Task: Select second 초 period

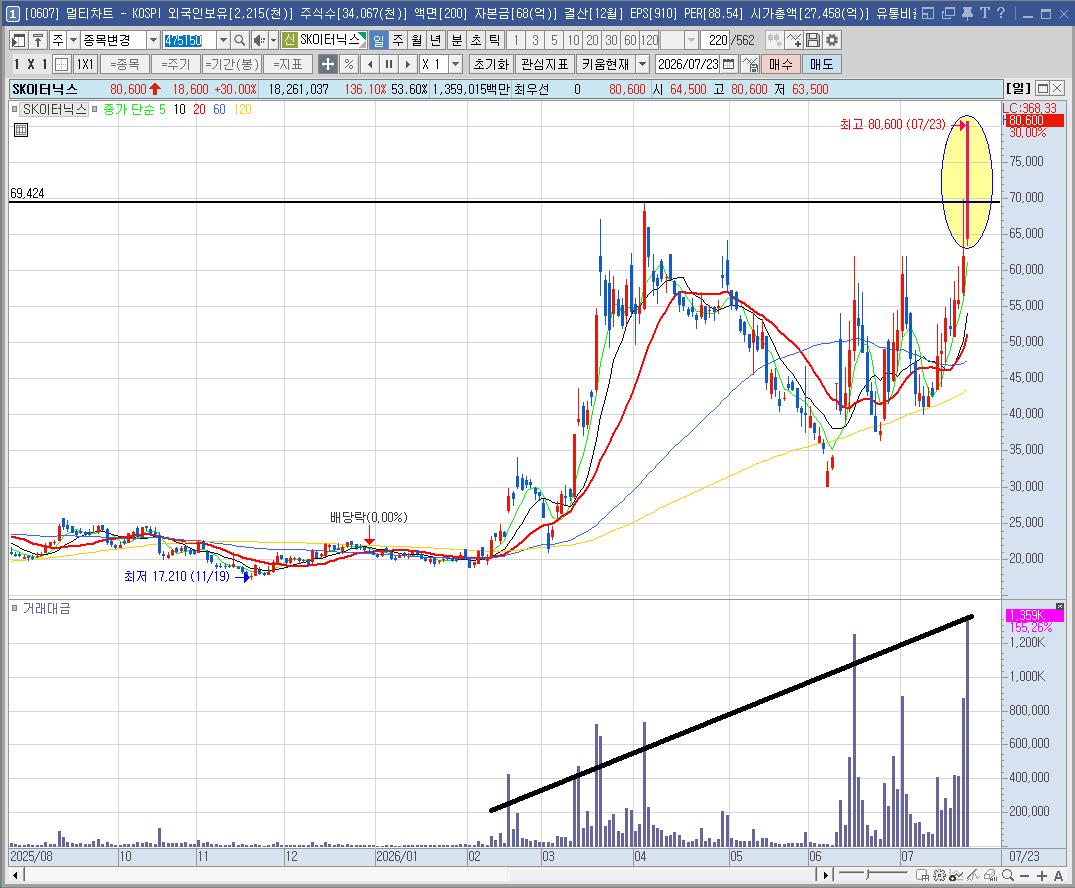Action: coord(476,40)
